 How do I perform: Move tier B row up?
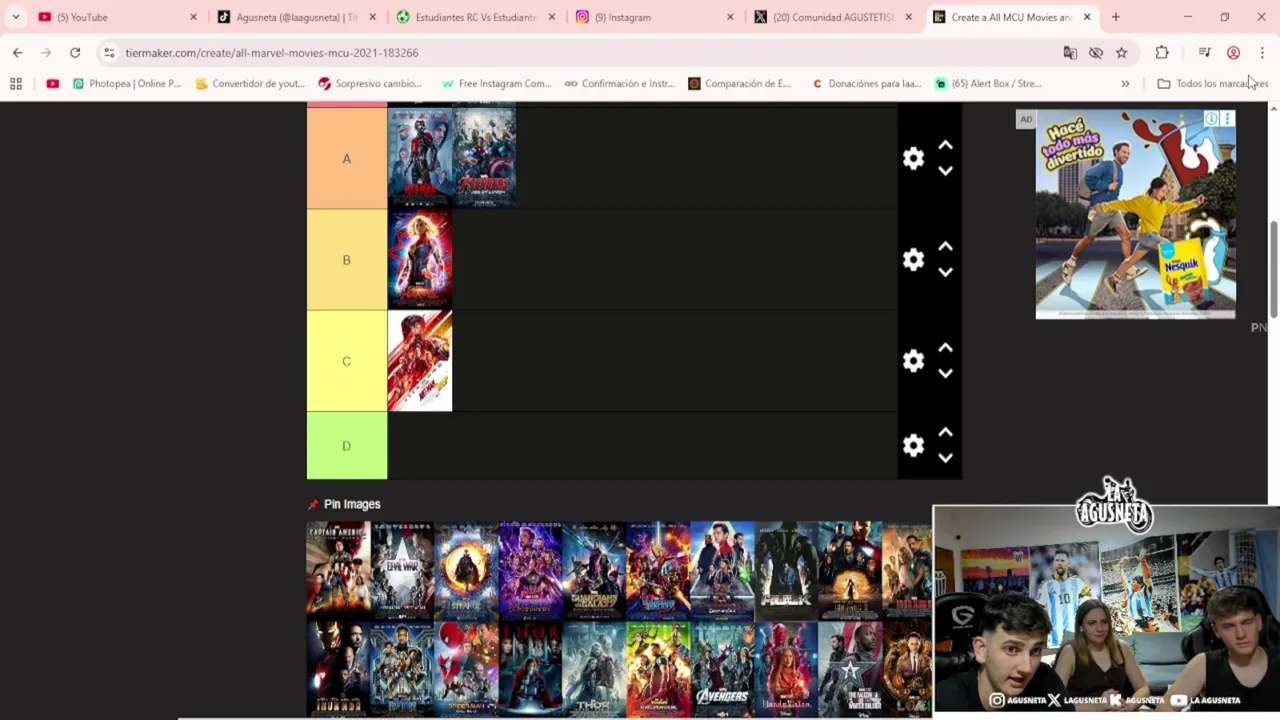tap(945, 246)
